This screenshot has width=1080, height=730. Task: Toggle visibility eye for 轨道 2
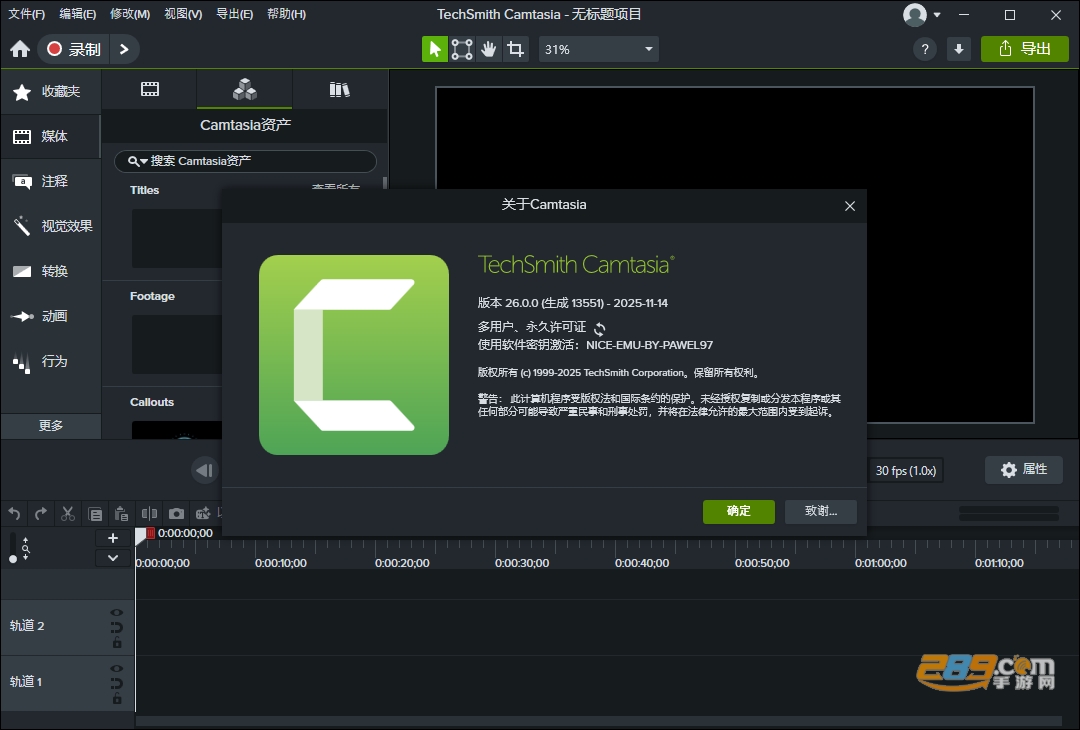116,612
